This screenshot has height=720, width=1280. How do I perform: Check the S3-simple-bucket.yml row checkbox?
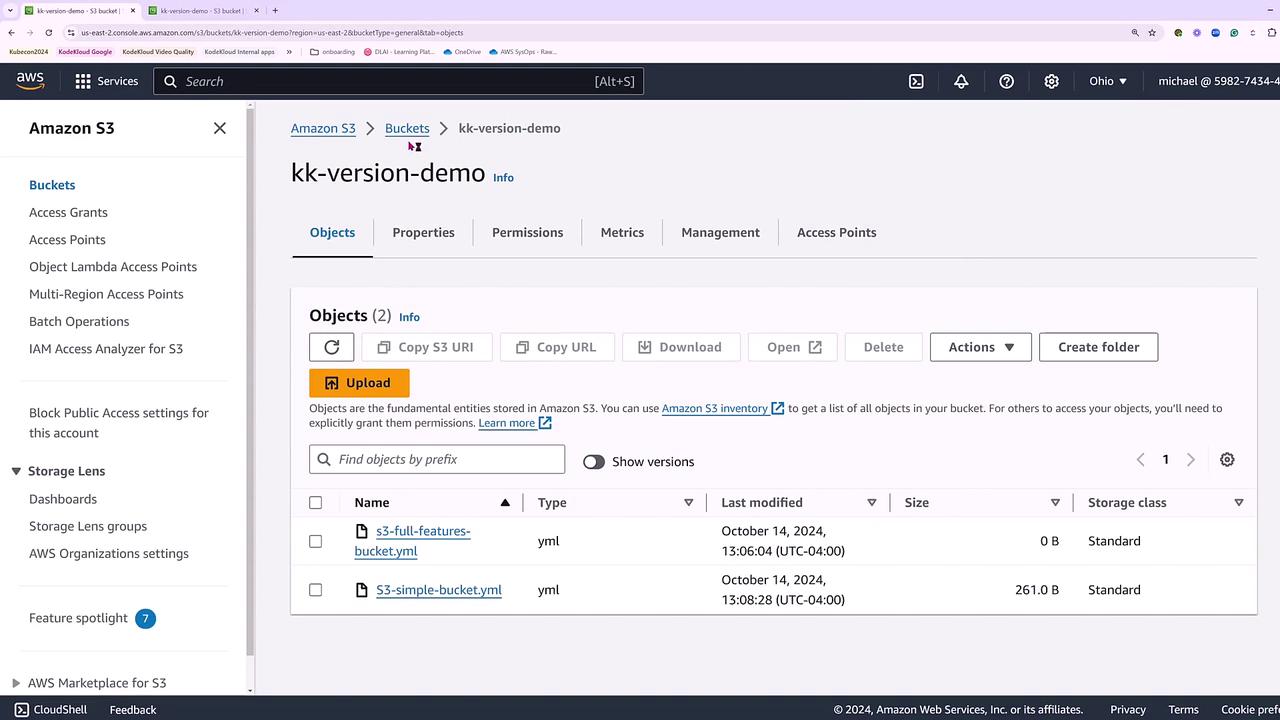tap(316, 590)
